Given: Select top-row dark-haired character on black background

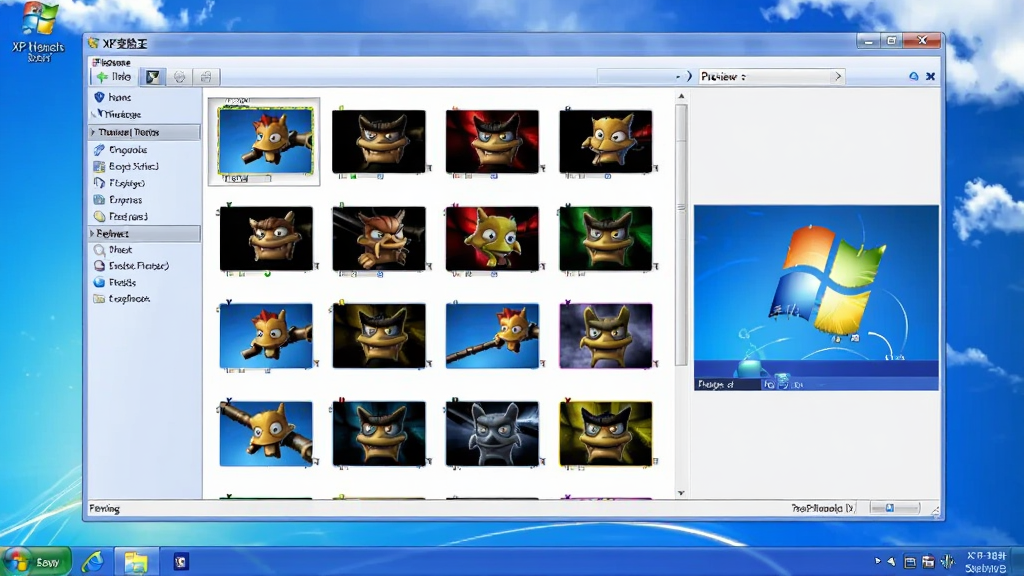Looking at the screenshot, I should pyautogui.click(x=379, y=142).
